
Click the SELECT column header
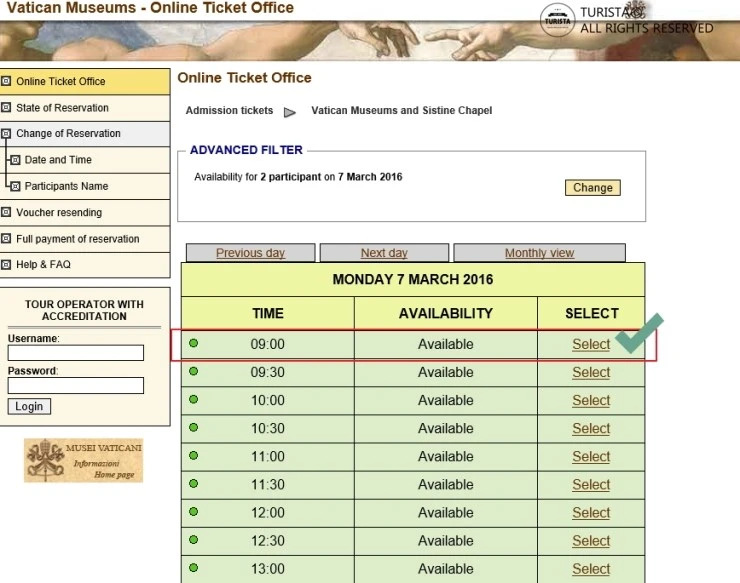click(591, 313)
